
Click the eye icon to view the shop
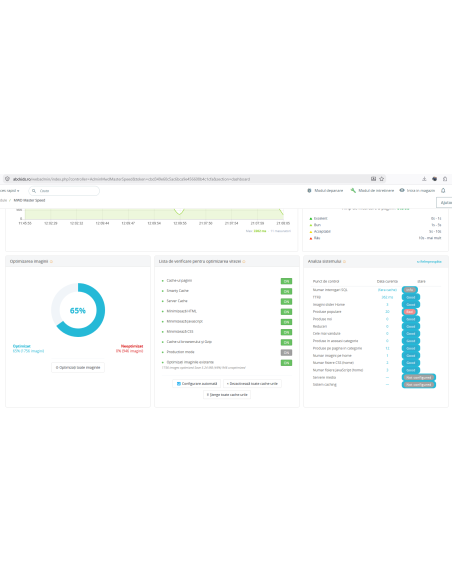402,190
